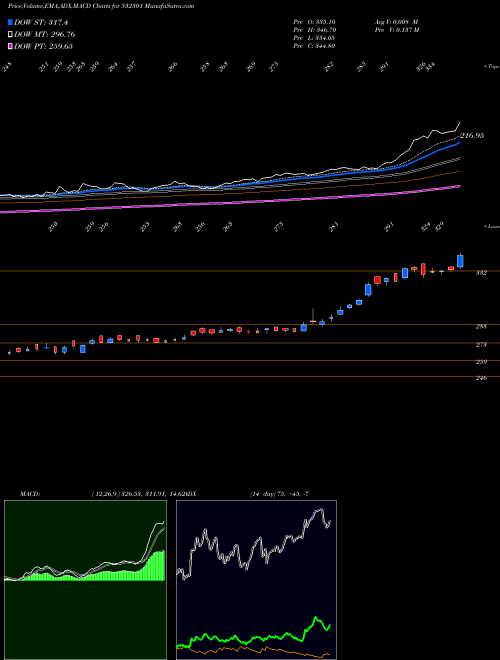
Task: Click the 332 price level label
Action: click(481, 273)
